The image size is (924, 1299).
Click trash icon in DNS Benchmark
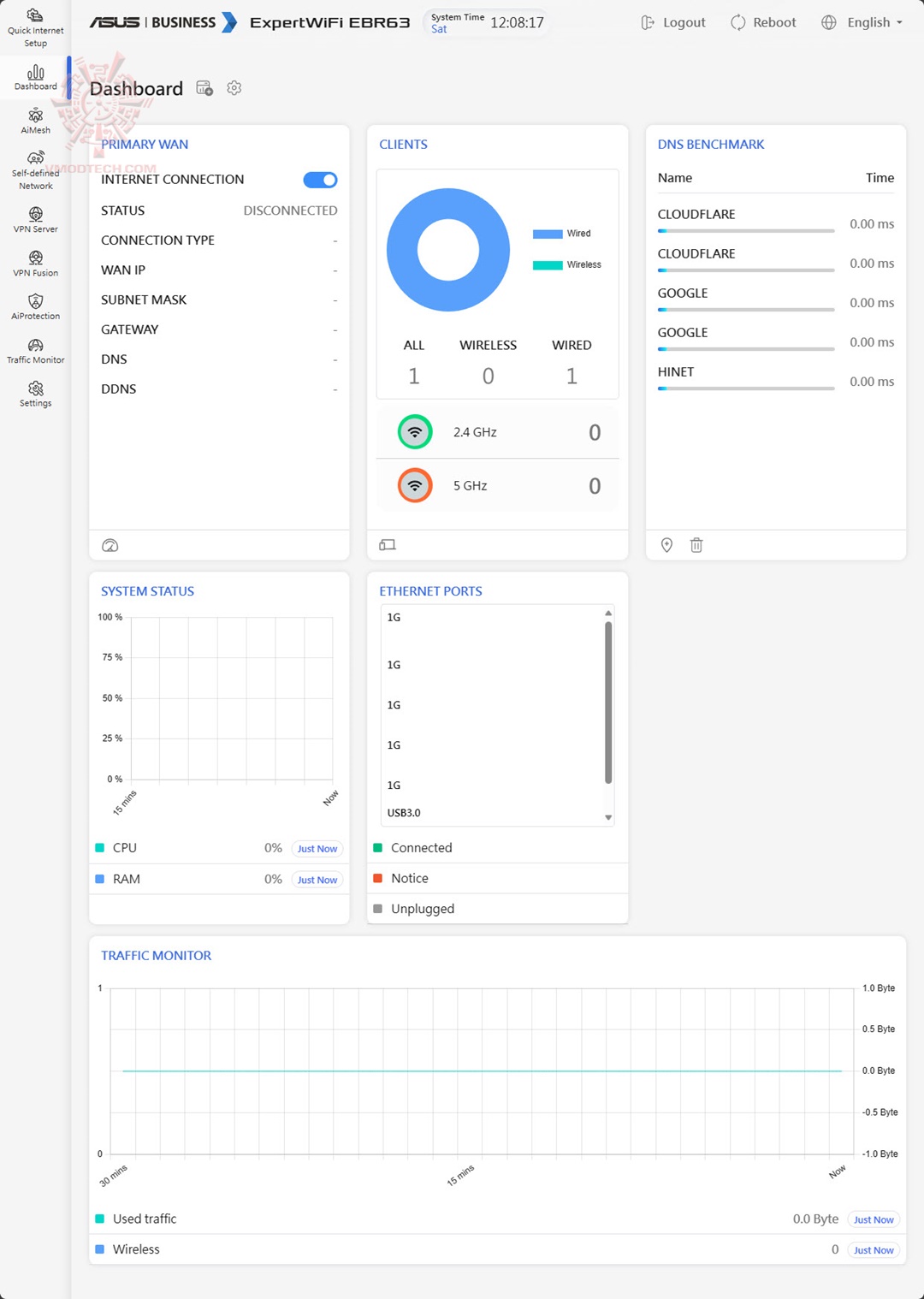pyautogui.click(x=696, y=545)
